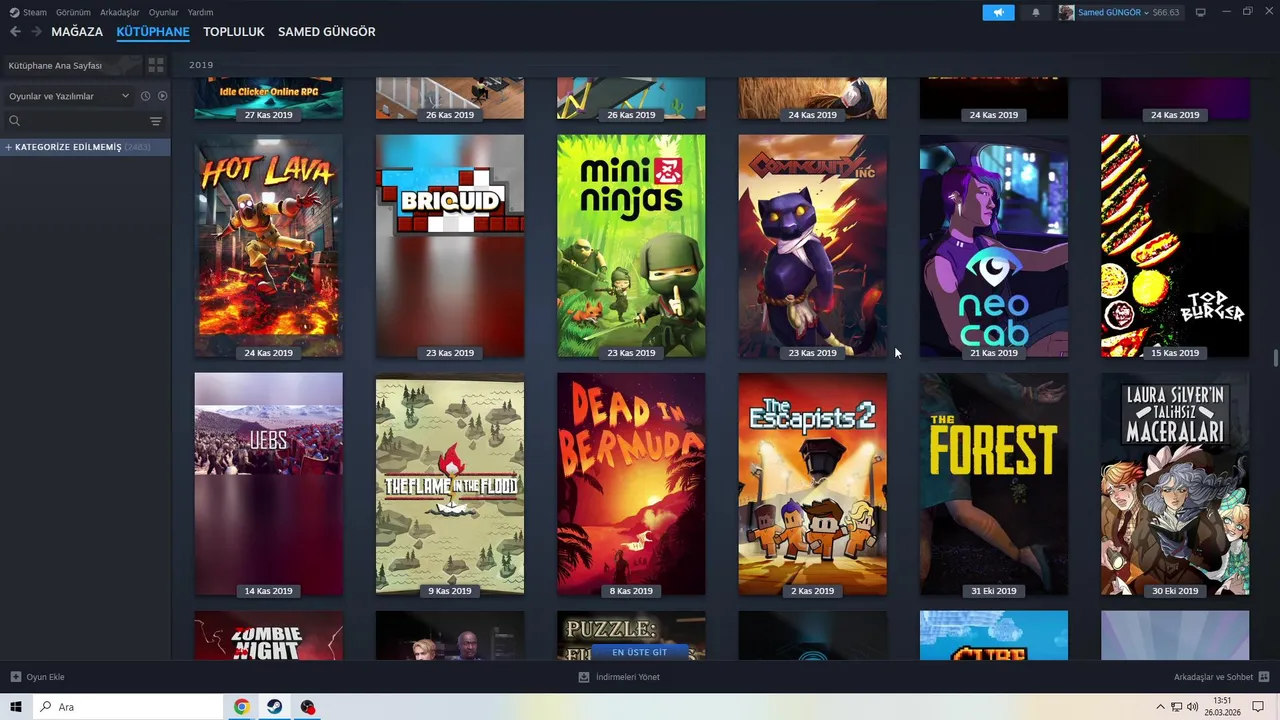This screenshot has width=1280, height=720.
Task: Open the Briquid game cover
Action: [x=449, y=246]
